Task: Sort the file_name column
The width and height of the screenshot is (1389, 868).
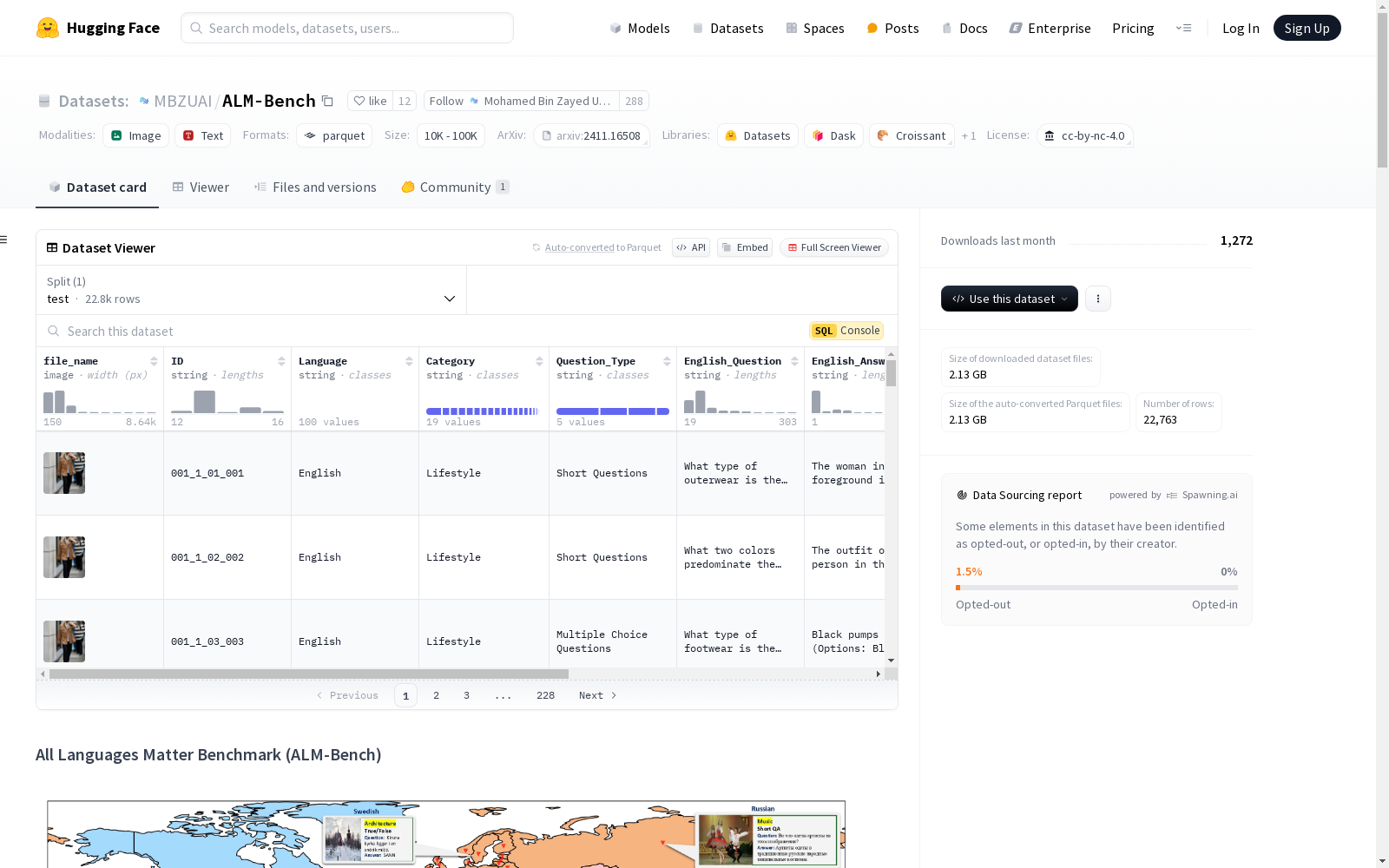Action: [x=154, y=361]
